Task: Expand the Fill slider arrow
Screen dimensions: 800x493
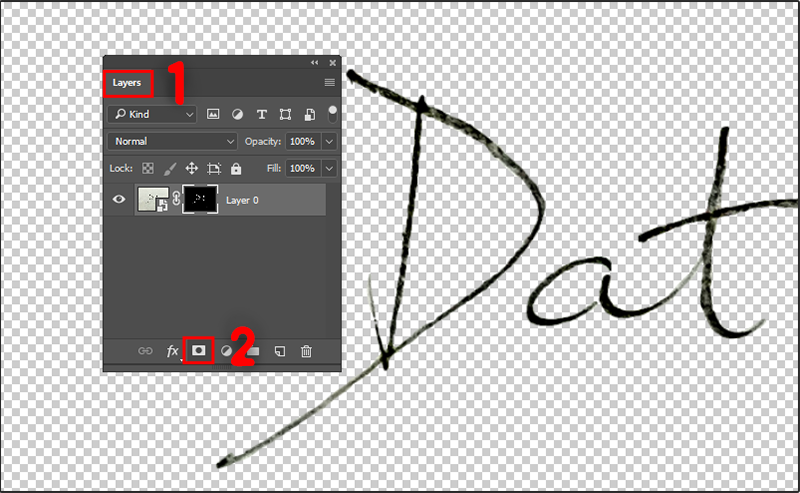Action: (x=330, y=168)
